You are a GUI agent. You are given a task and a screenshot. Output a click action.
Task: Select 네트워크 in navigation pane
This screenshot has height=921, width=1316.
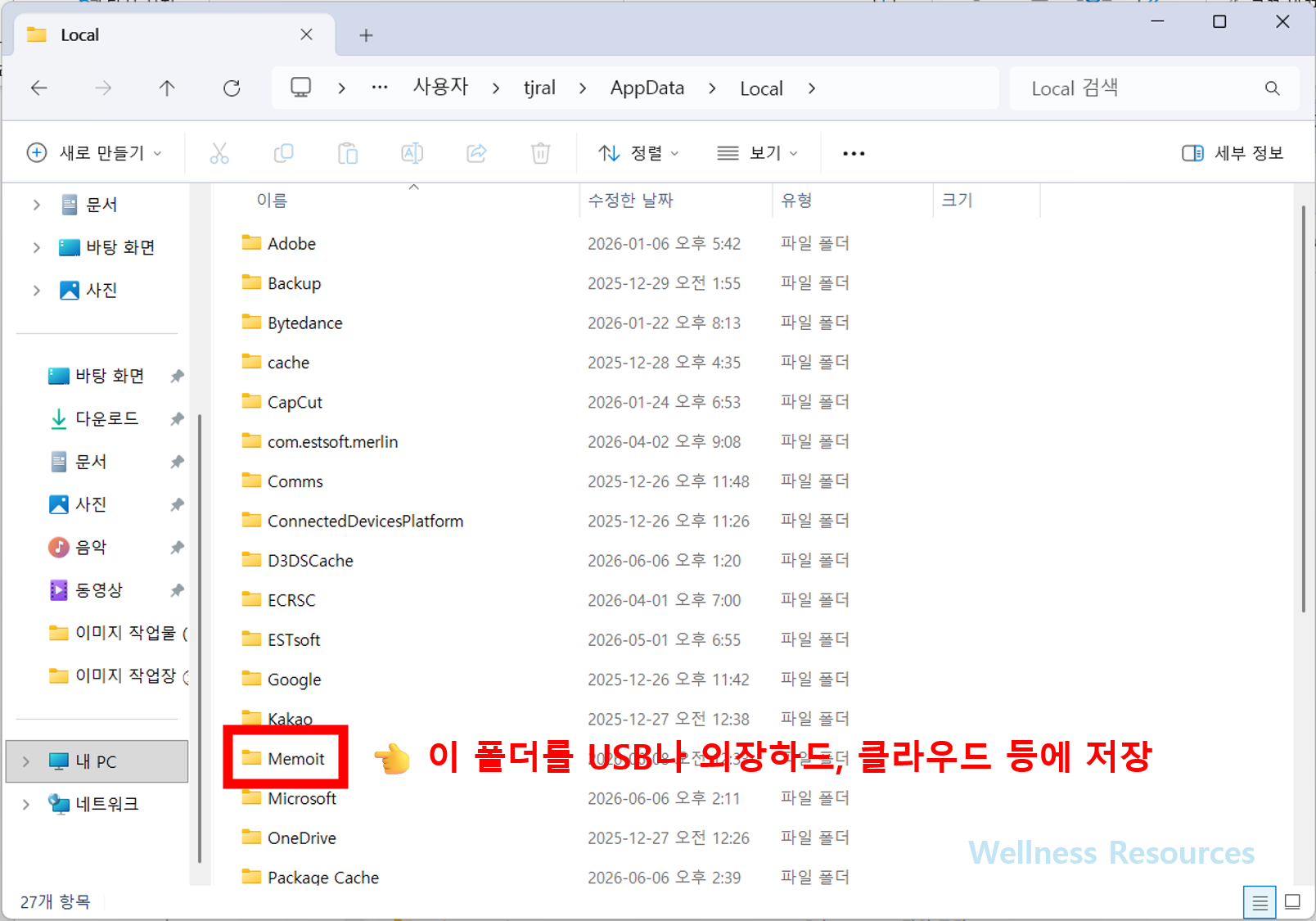tap(93, 804)
